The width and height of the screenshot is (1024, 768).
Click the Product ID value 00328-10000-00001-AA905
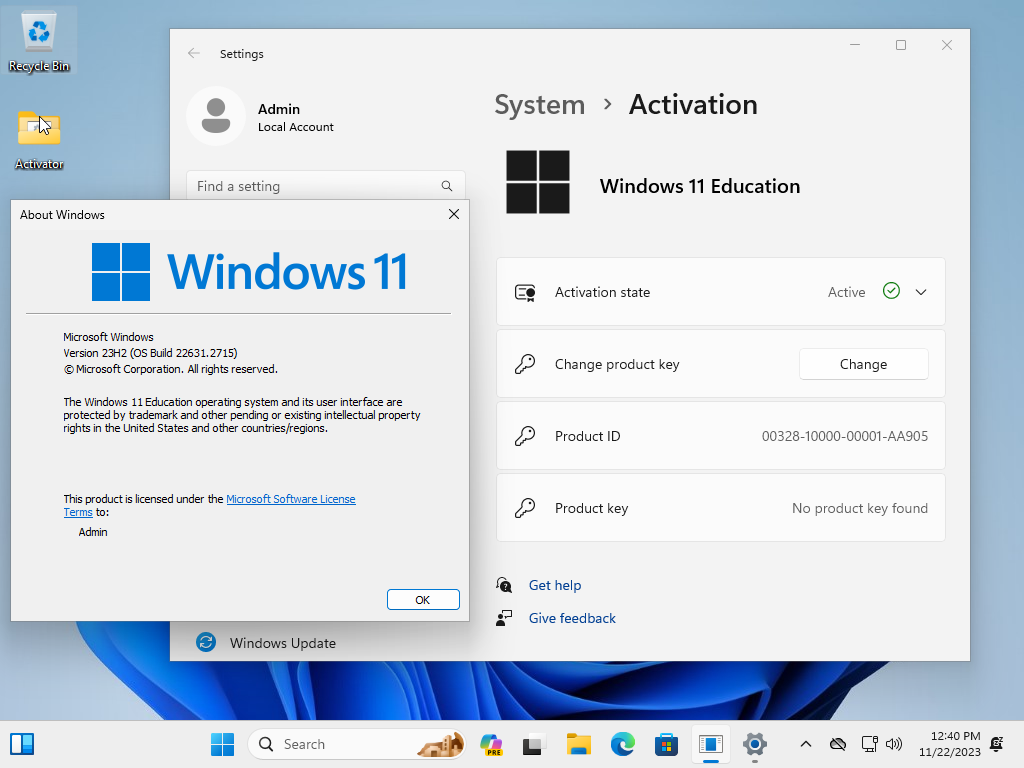(x=844, y=436)
